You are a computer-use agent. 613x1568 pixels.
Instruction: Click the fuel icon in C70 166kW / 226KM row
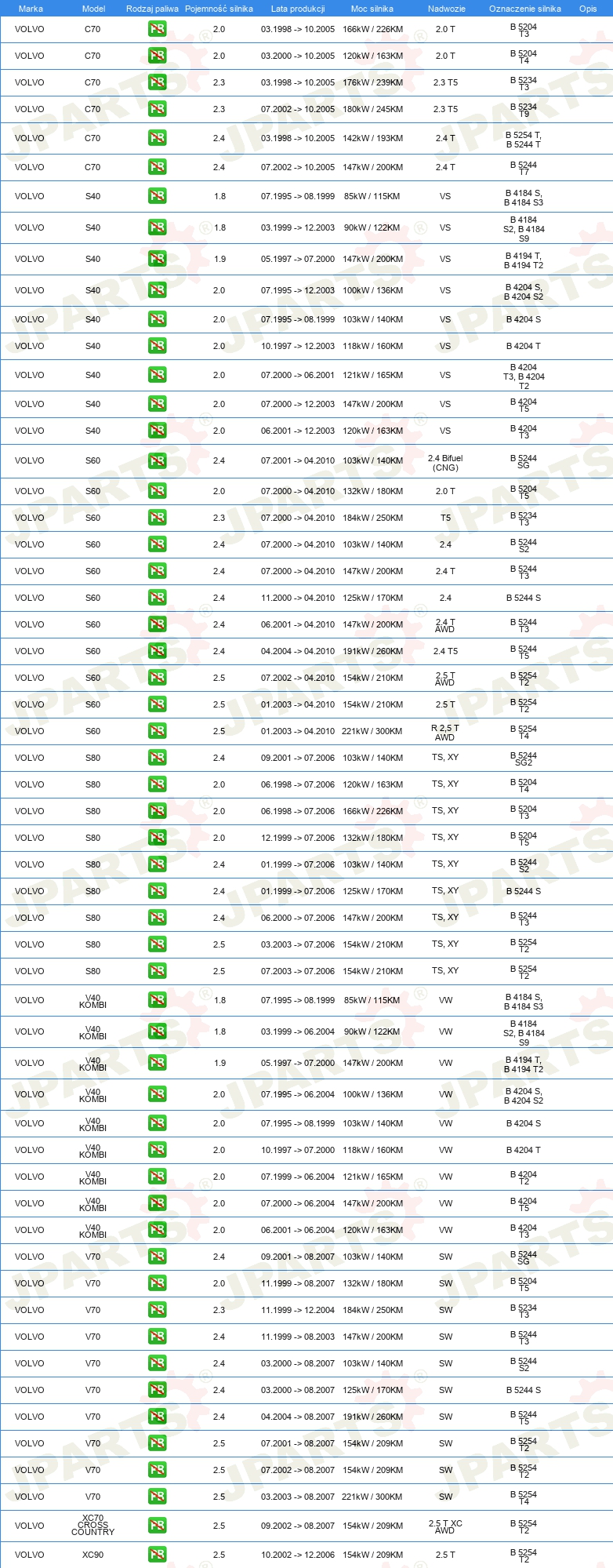[x=157, y=29]
